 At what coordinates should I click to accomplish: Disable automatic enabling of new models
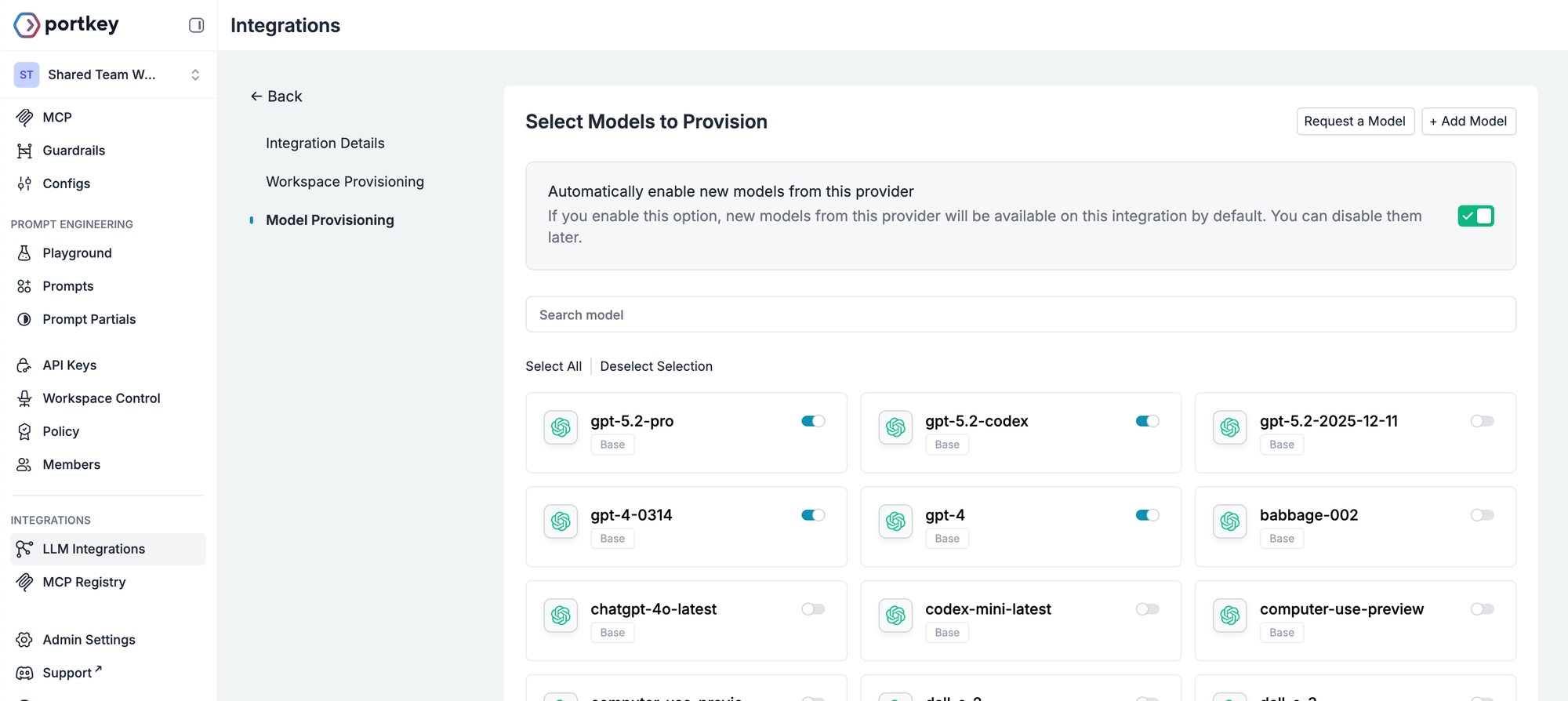1475,216
